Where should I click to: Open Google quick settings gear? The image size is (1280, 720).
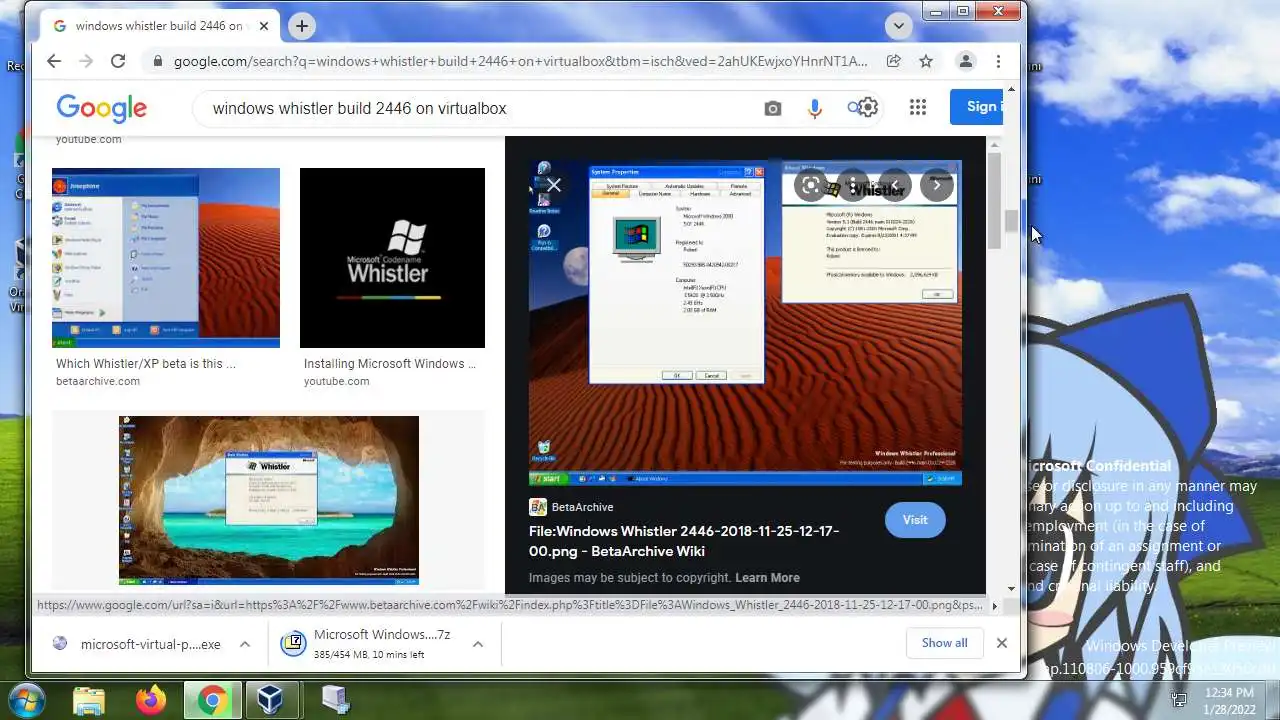tap(868, 107)
